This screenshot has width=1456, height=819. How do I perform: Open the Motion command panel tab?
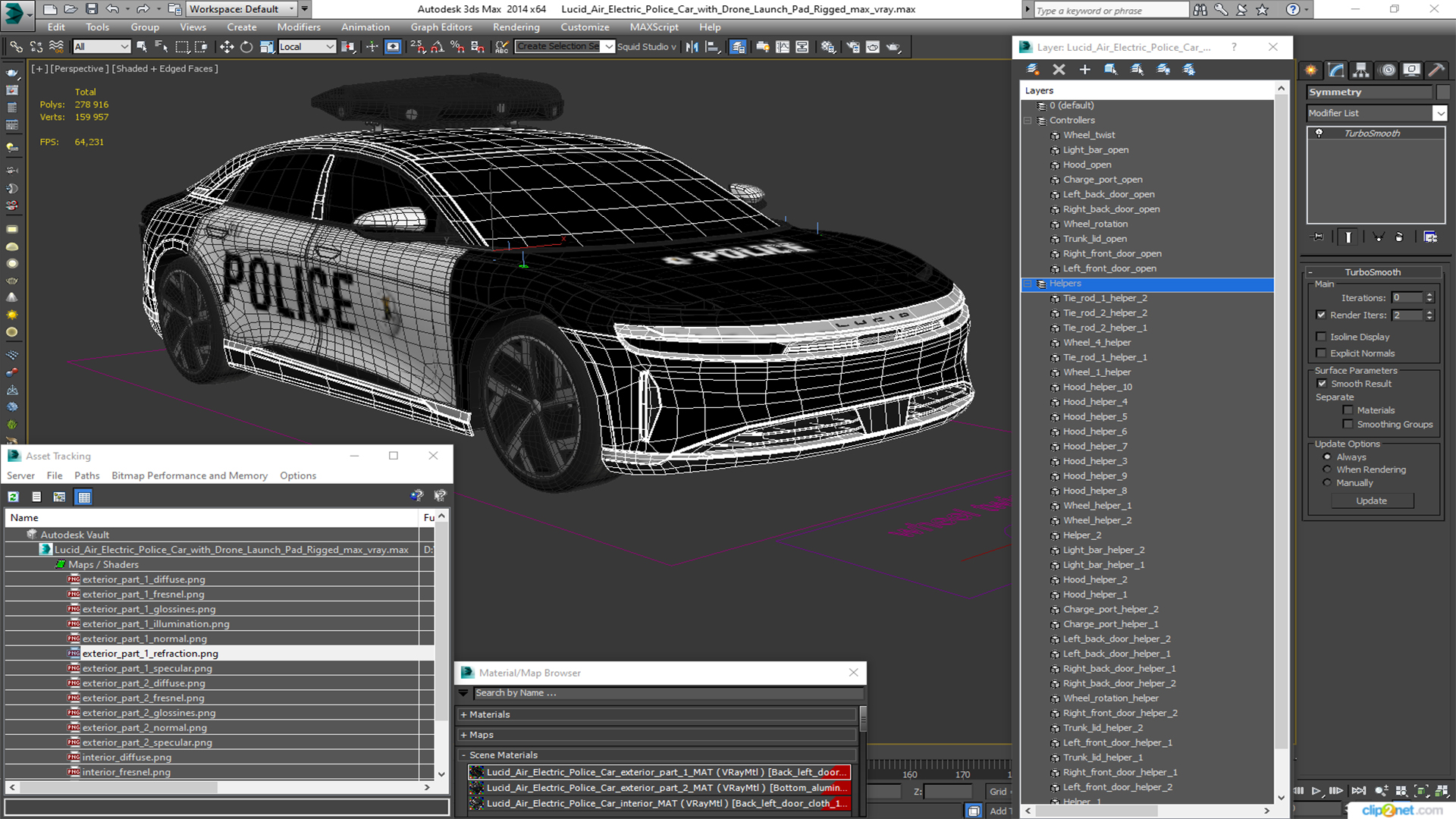(x=1387, y=70)
